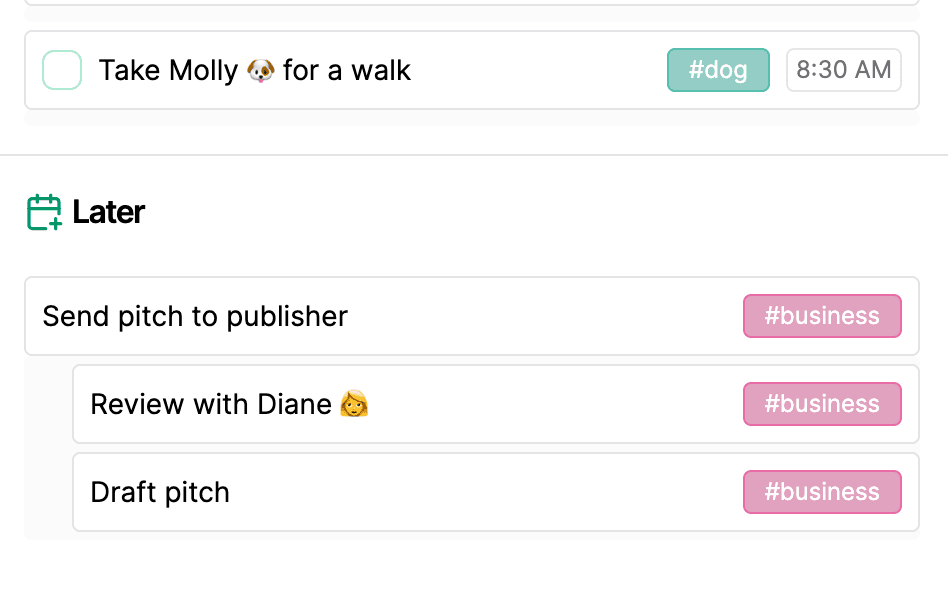The image size is (948, 600).
Task: Click the Later section heading
Action: click(109, 212)
